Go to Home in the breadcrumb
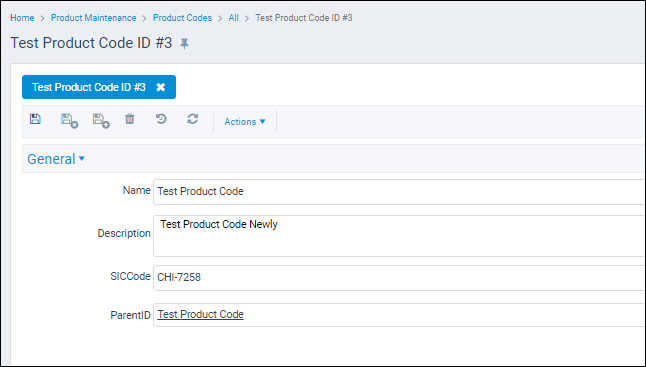 [22, 18]
